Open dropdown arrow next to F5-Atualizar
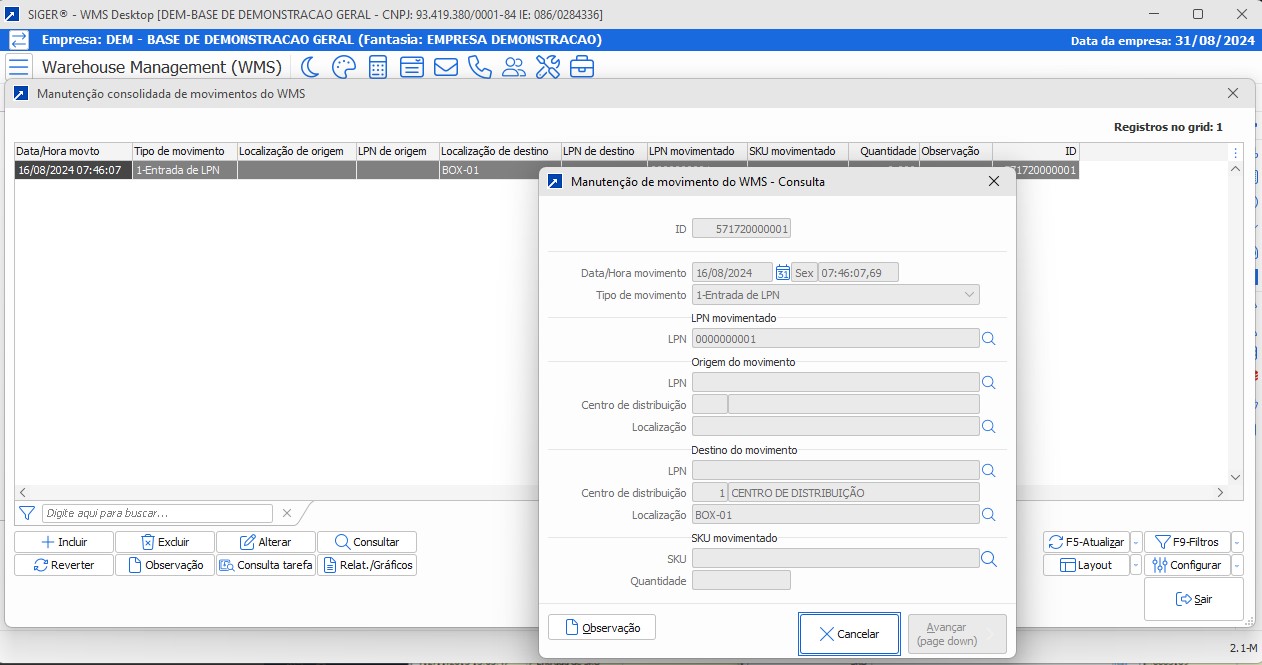 point(1136,542)
